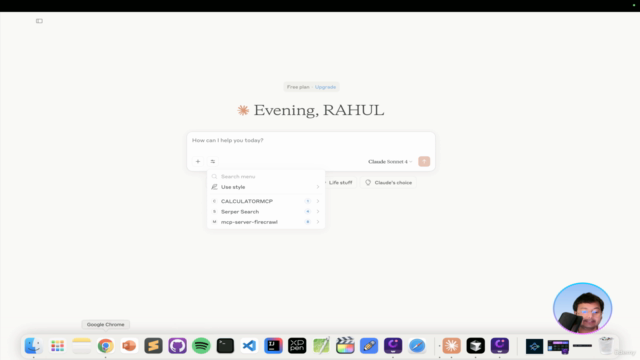
Task: Open the purple app icon beside the cube
Action: tap(500, 346)
